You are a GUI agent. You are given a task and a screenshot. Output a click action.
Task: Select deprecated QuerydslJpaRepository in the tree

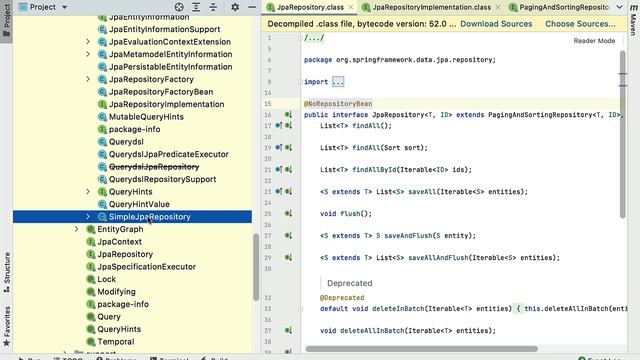[154, 167]
